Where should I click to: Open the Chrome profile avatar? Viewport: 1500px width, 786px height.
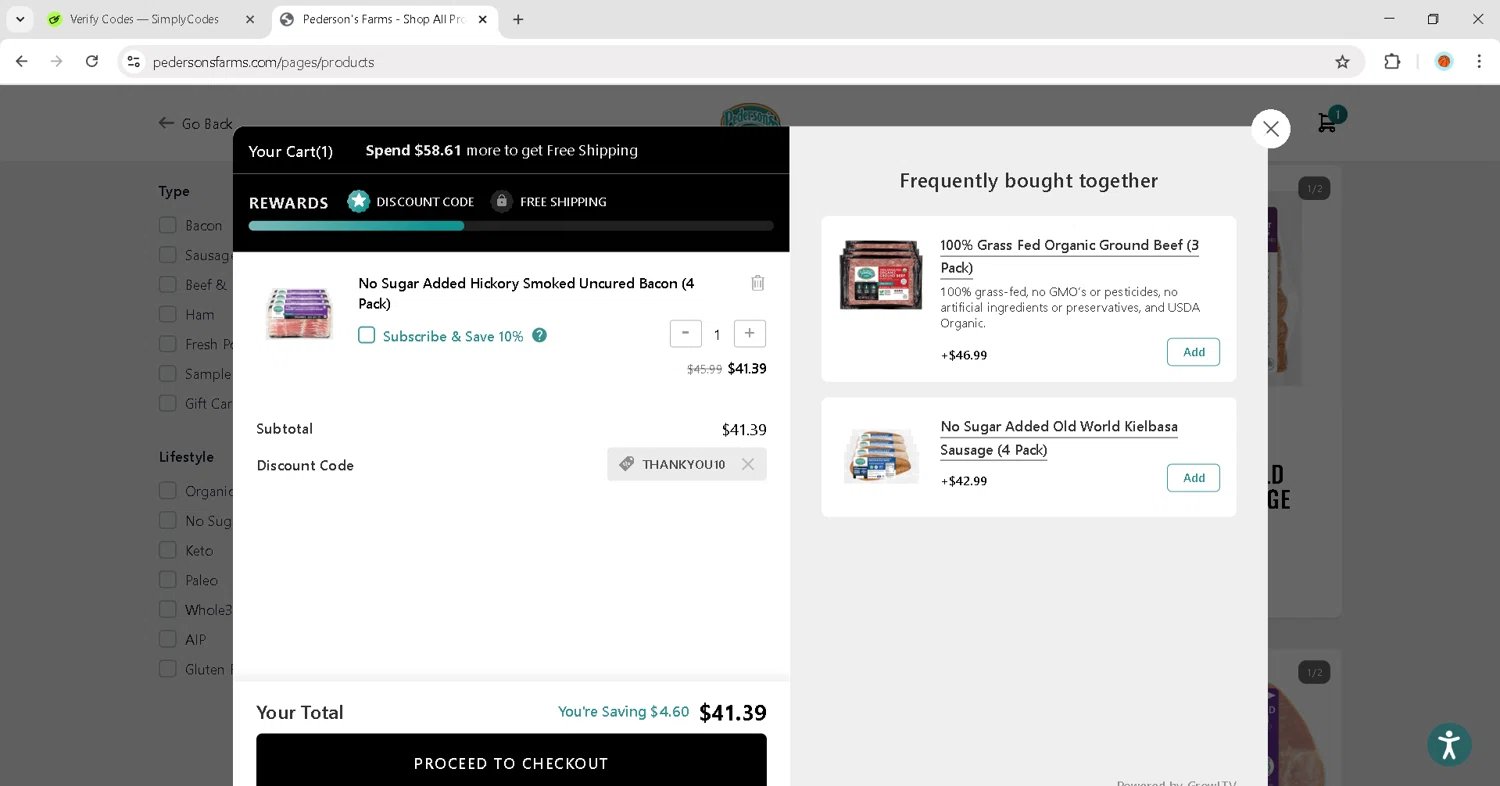[1444, 62]
